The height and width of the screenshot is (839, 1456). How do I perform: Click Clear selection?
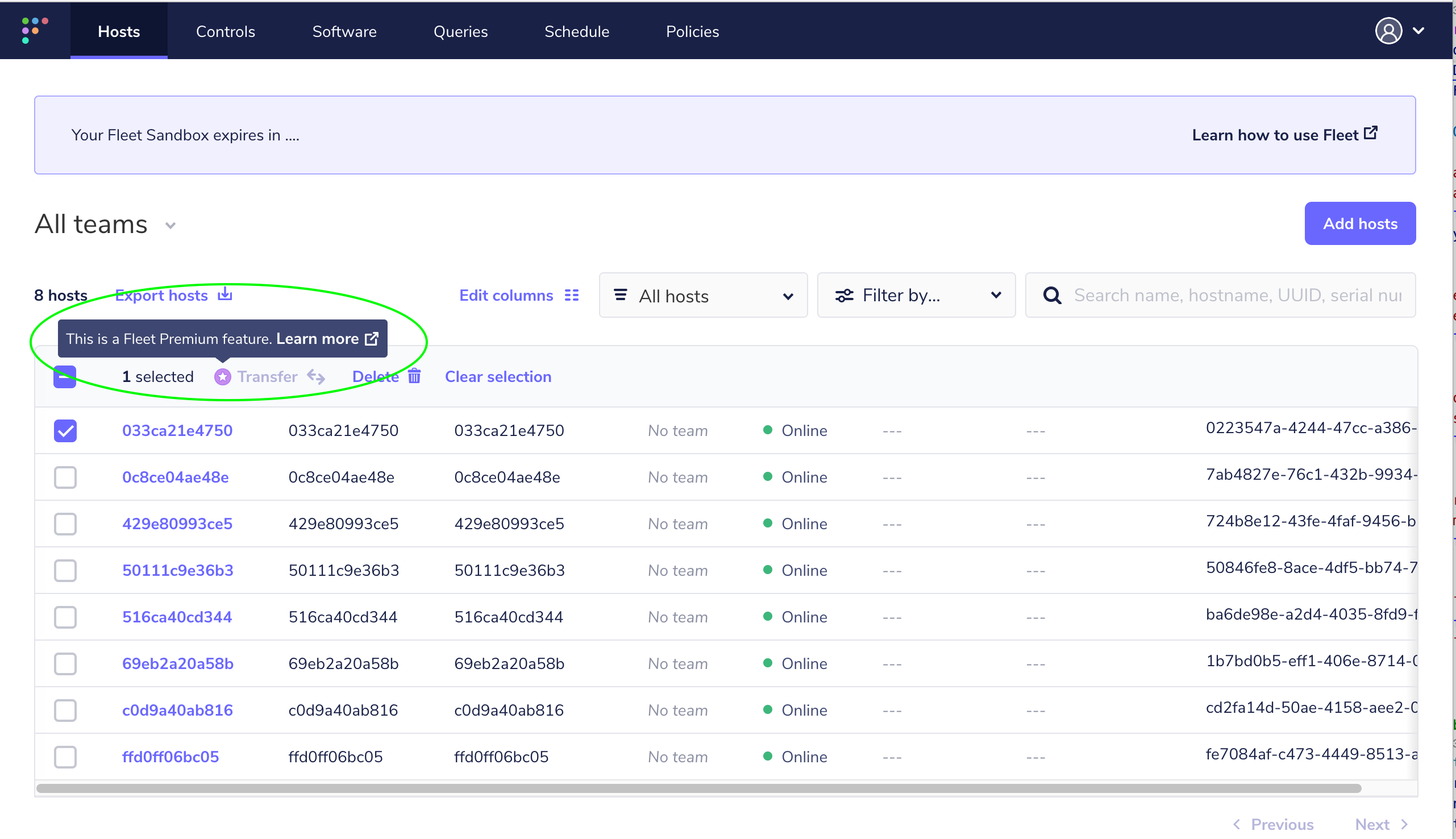pos(498,376)
